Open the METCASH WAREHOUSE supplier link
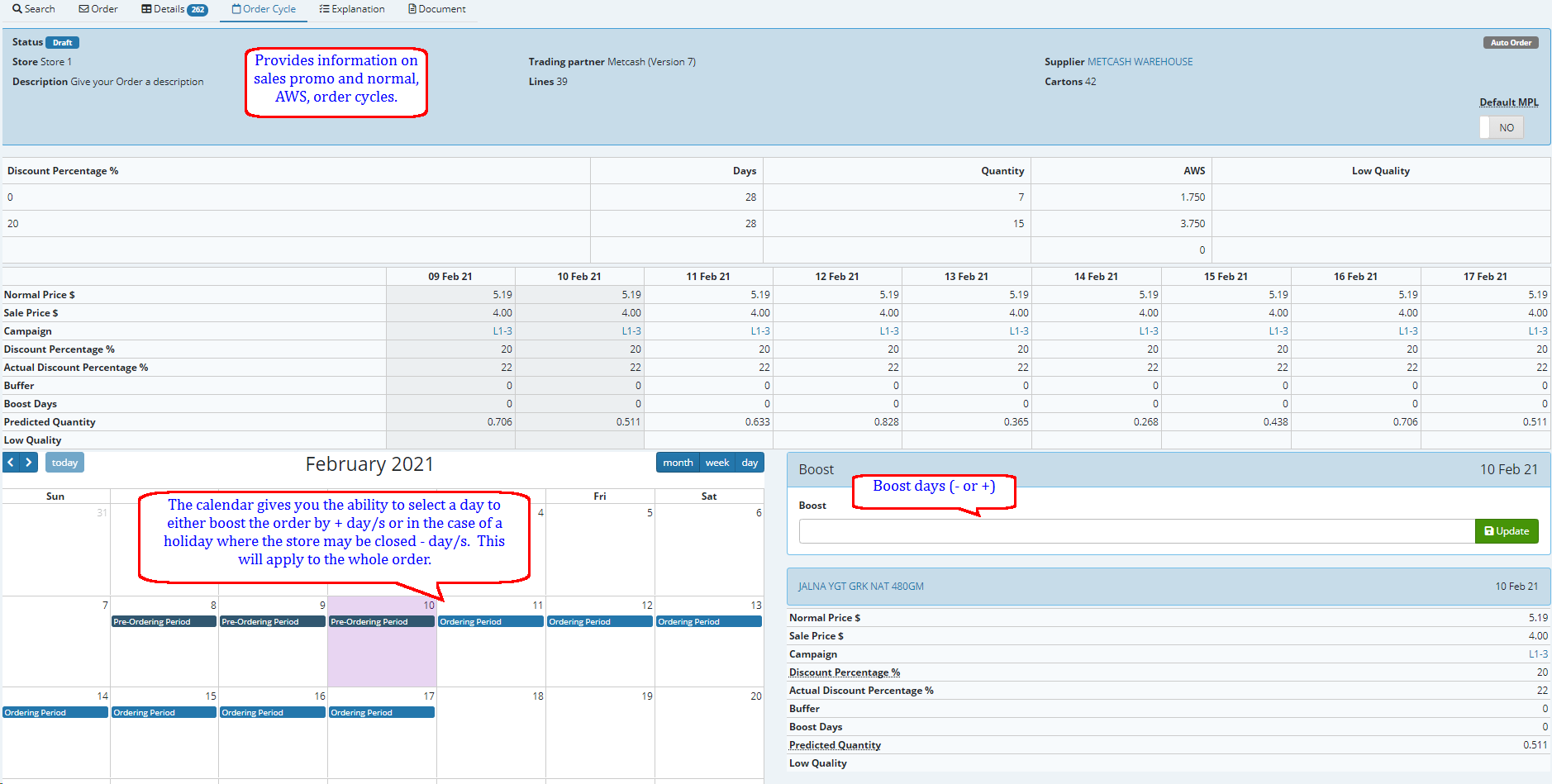This screenshot has height=784, width=1552. tap(1140, 62)
